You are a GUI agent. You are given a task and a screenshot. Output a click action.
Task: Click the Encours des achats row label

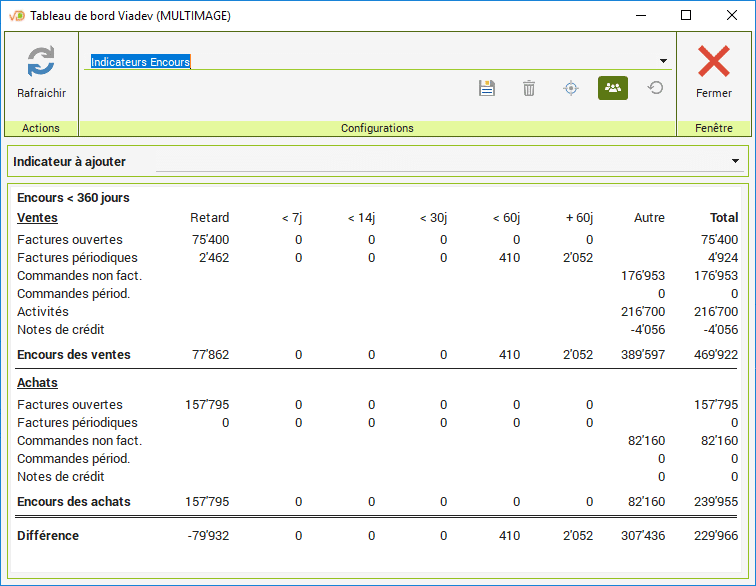click(74, 502)
